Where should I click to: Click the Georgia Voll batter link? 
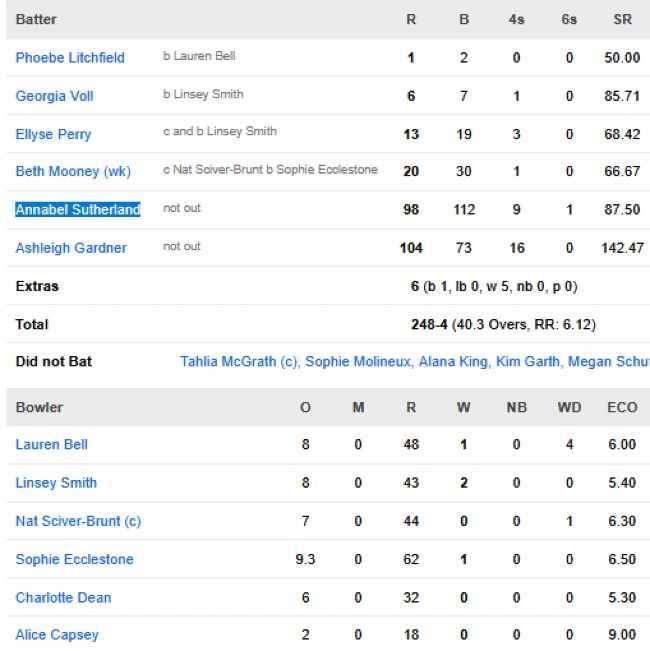pos(54,96)
